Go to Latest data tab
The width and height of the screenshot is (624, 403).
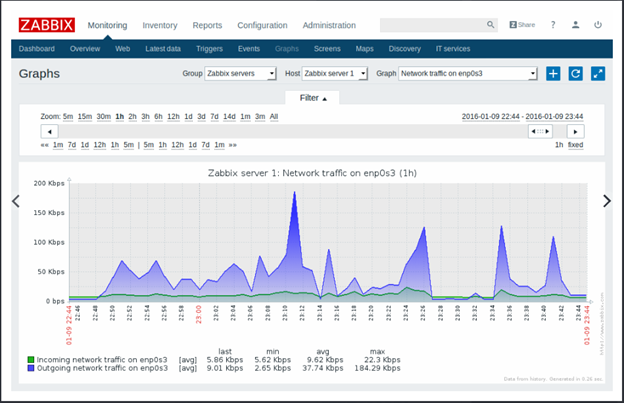click(163, 49)
